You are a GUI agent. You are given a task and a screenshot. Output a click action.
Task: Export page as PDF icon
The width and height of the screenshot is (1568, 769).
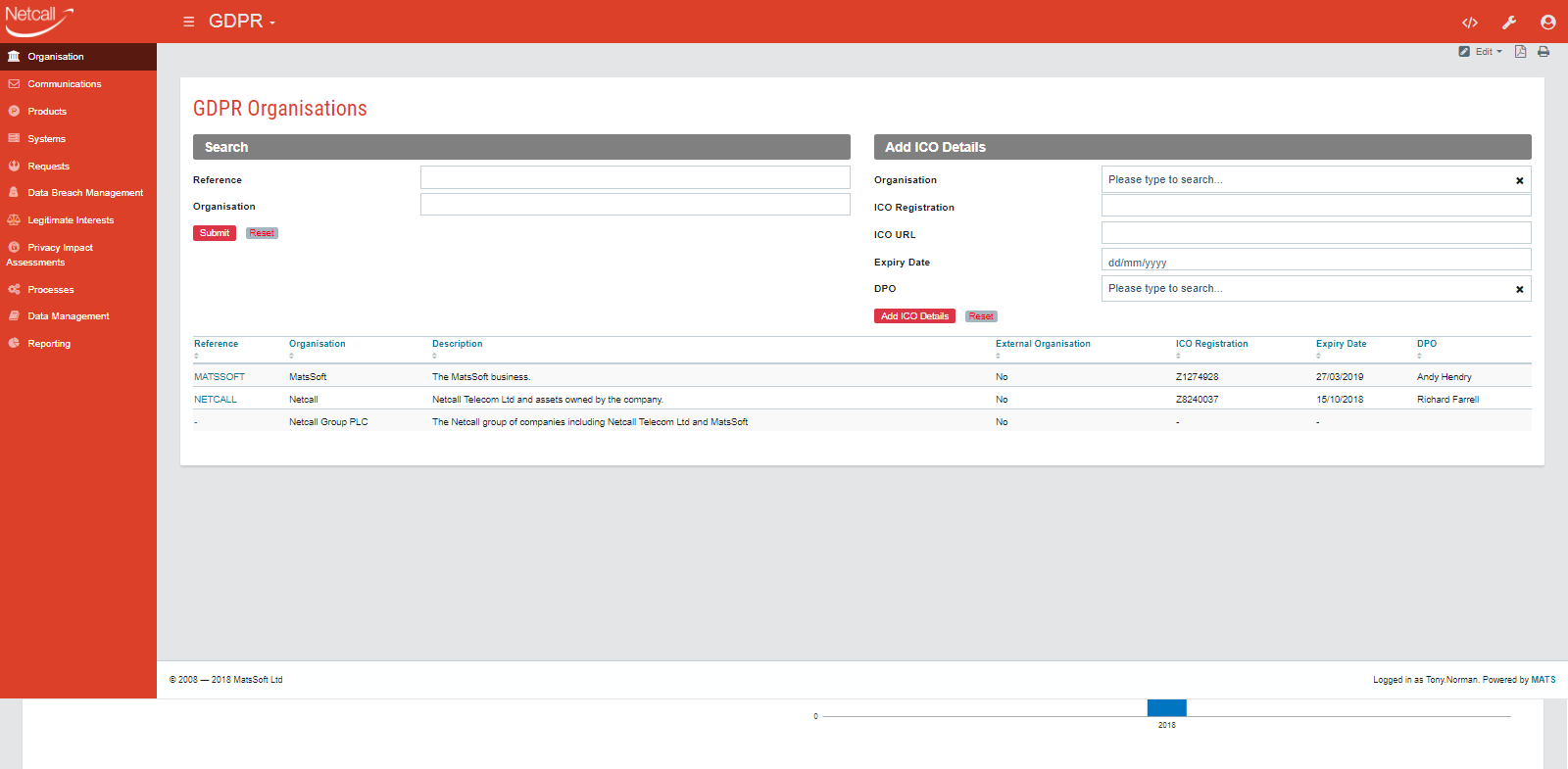pos(1520,52)
